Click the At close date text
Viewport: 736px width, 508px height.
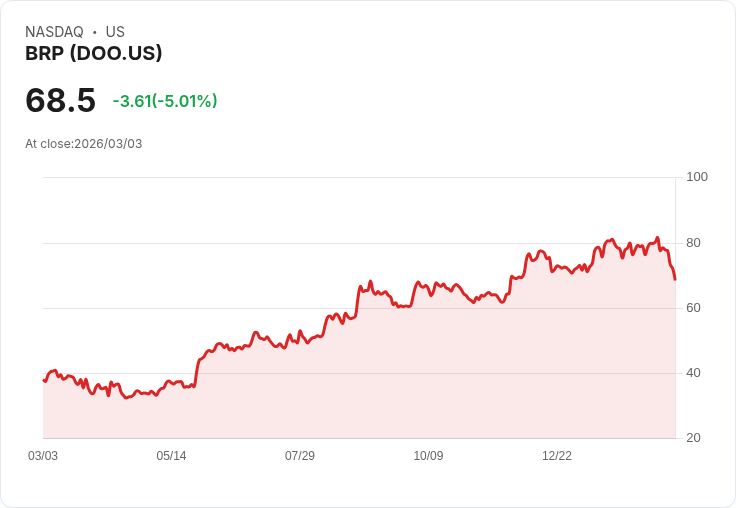point(83,144)
